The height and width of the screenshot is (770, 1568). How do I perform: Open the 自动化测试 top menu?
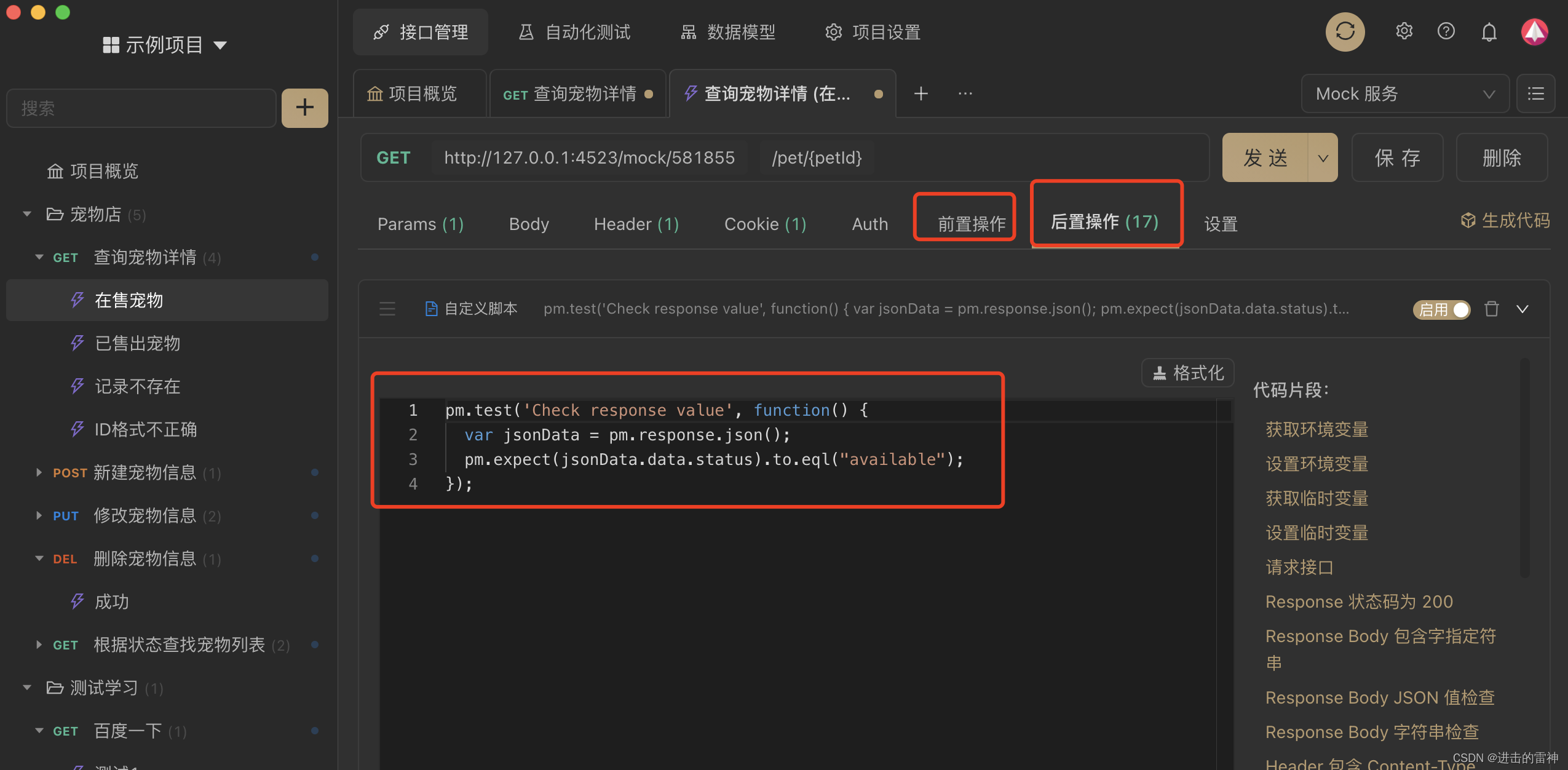click(x=576, y=32)
